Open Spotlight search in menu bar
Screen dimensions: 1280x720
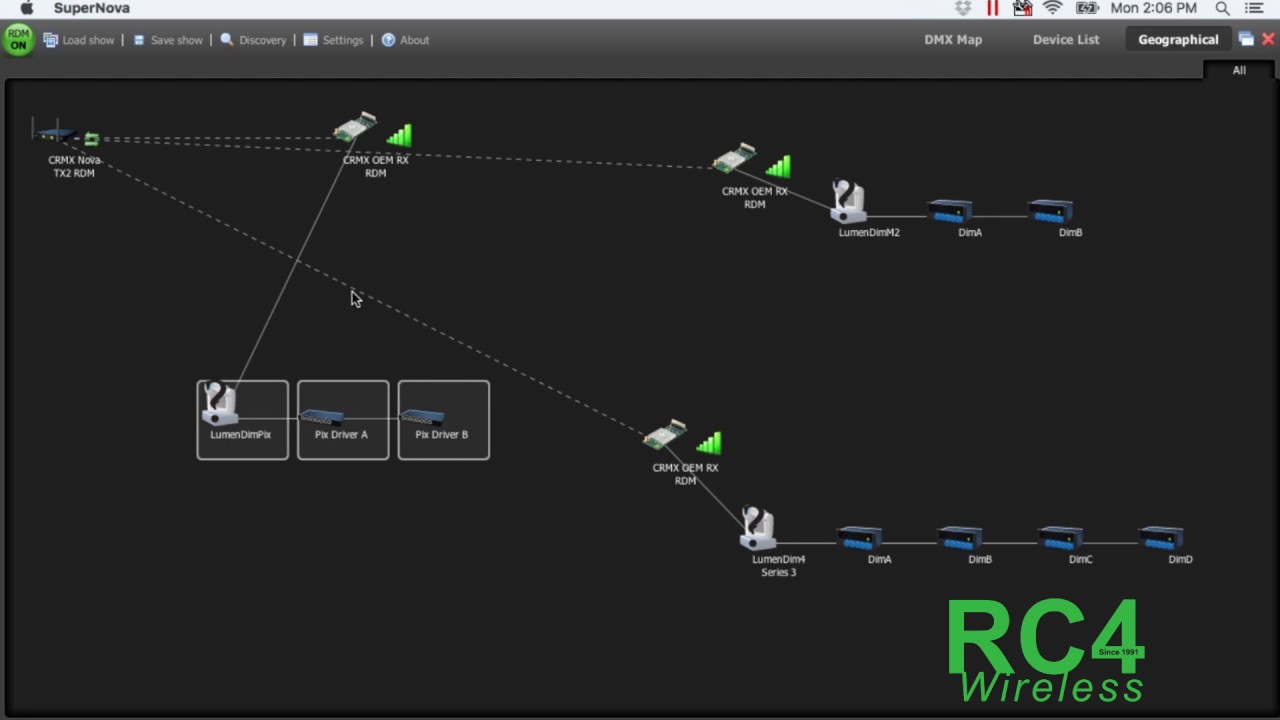click(1222, 8)
